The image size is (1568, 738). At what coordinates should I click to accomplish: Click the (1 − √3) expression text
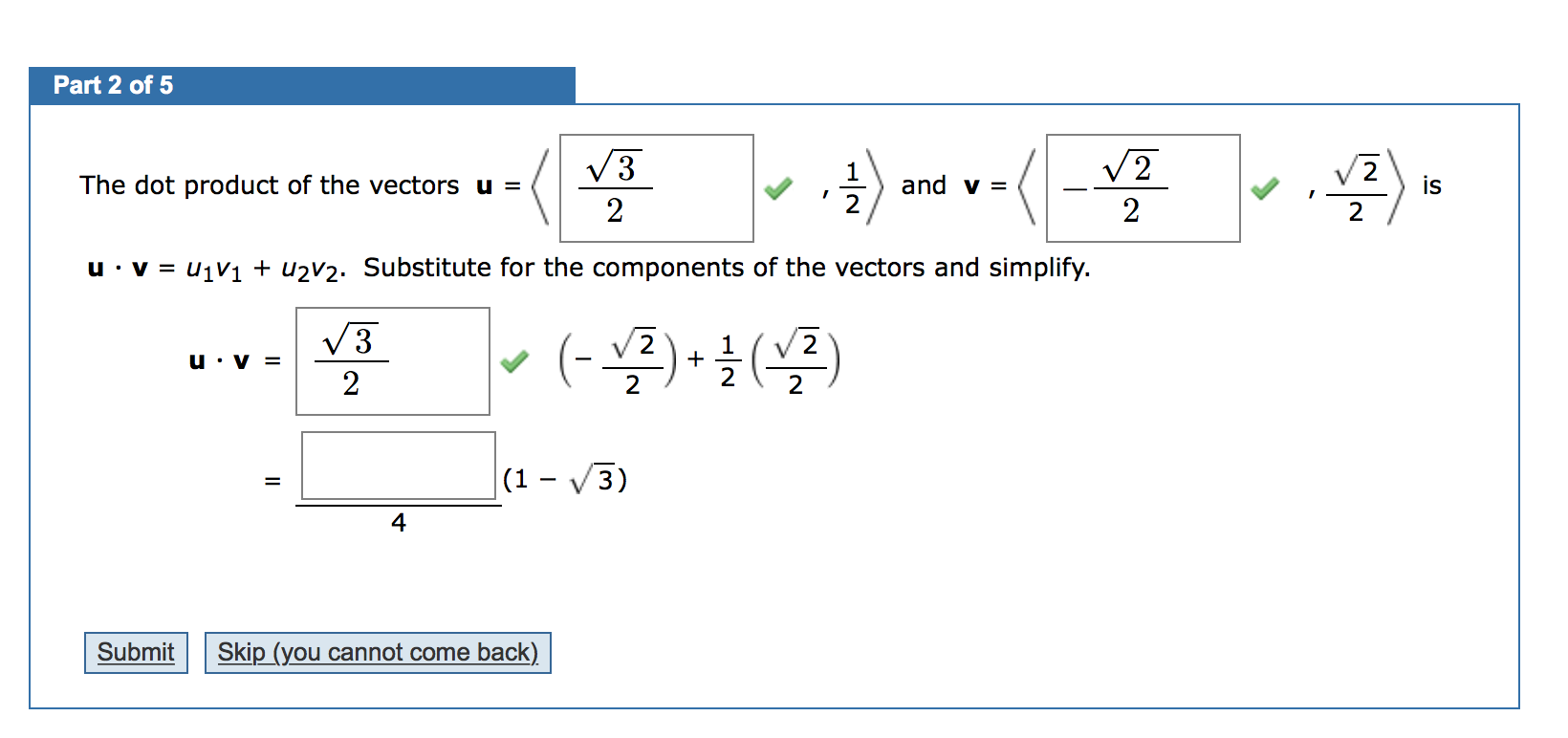click(564, 478)
